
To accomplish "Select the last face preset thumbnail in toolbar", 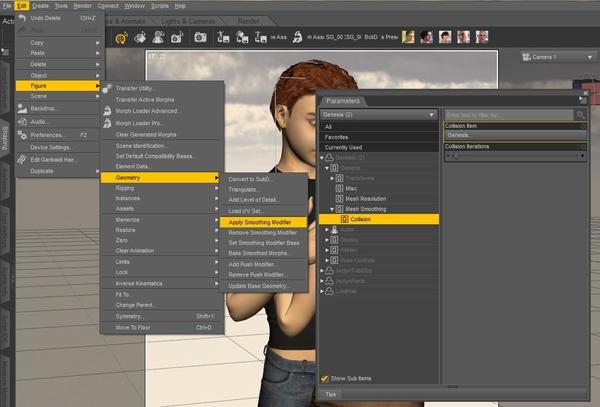I will point(482,37).
